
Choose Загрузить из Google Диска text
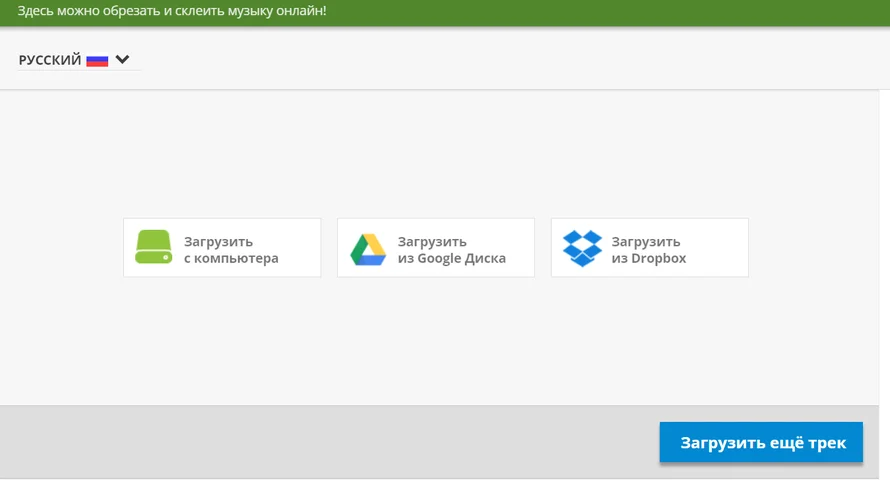(451, 250)
